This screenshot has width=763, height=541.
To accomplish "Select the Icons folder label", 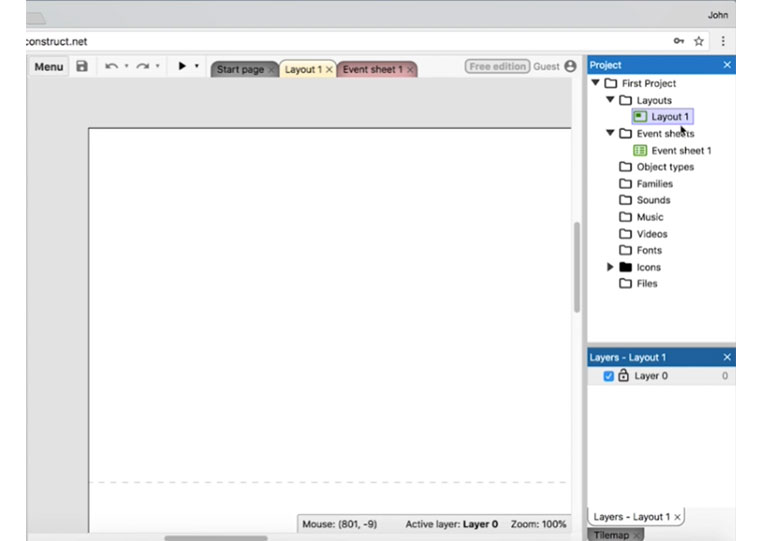I will pos(648,267).
